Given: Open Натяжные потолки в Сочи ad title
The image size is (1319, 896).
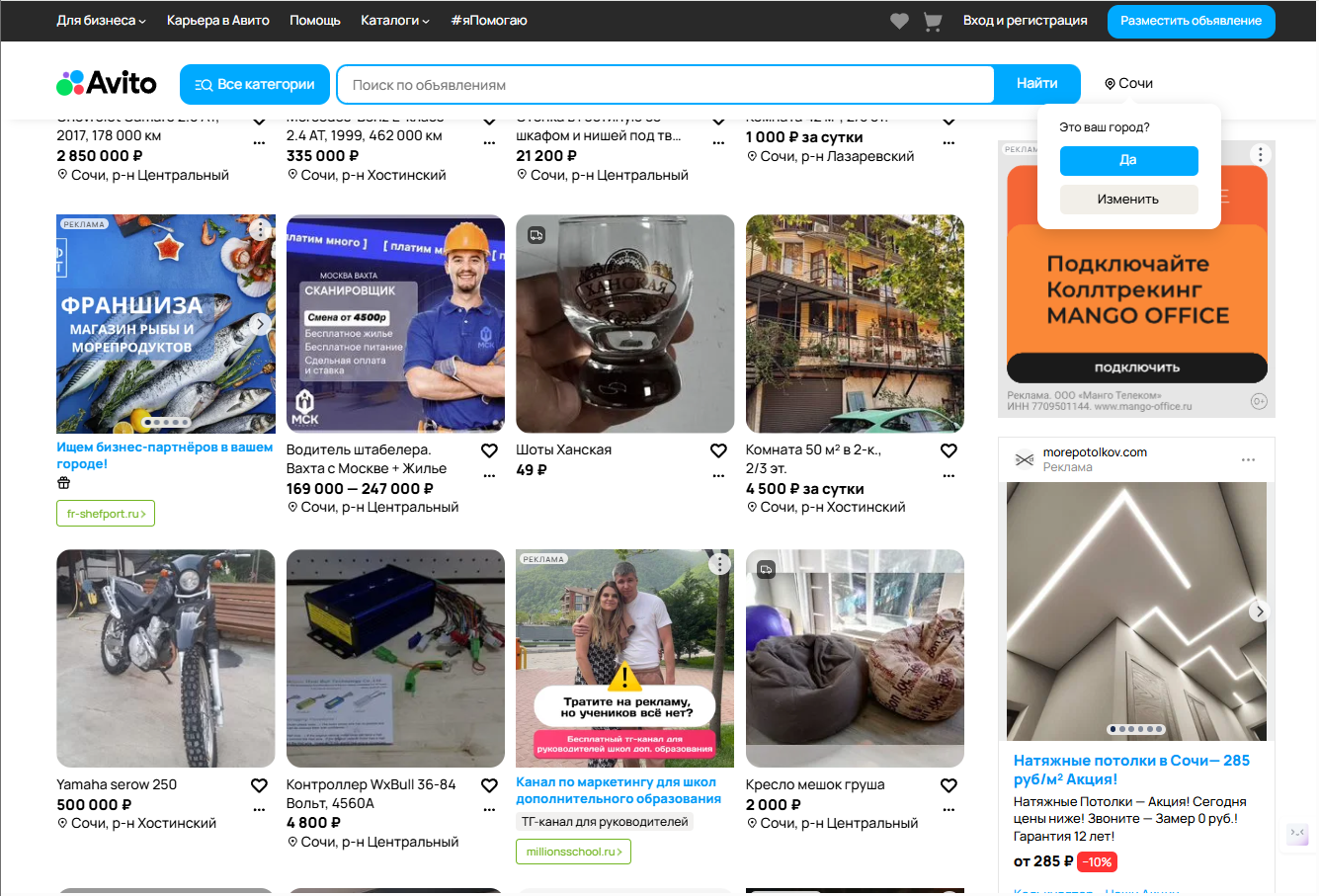Looking at the screenshot, I should (1131, 770).
